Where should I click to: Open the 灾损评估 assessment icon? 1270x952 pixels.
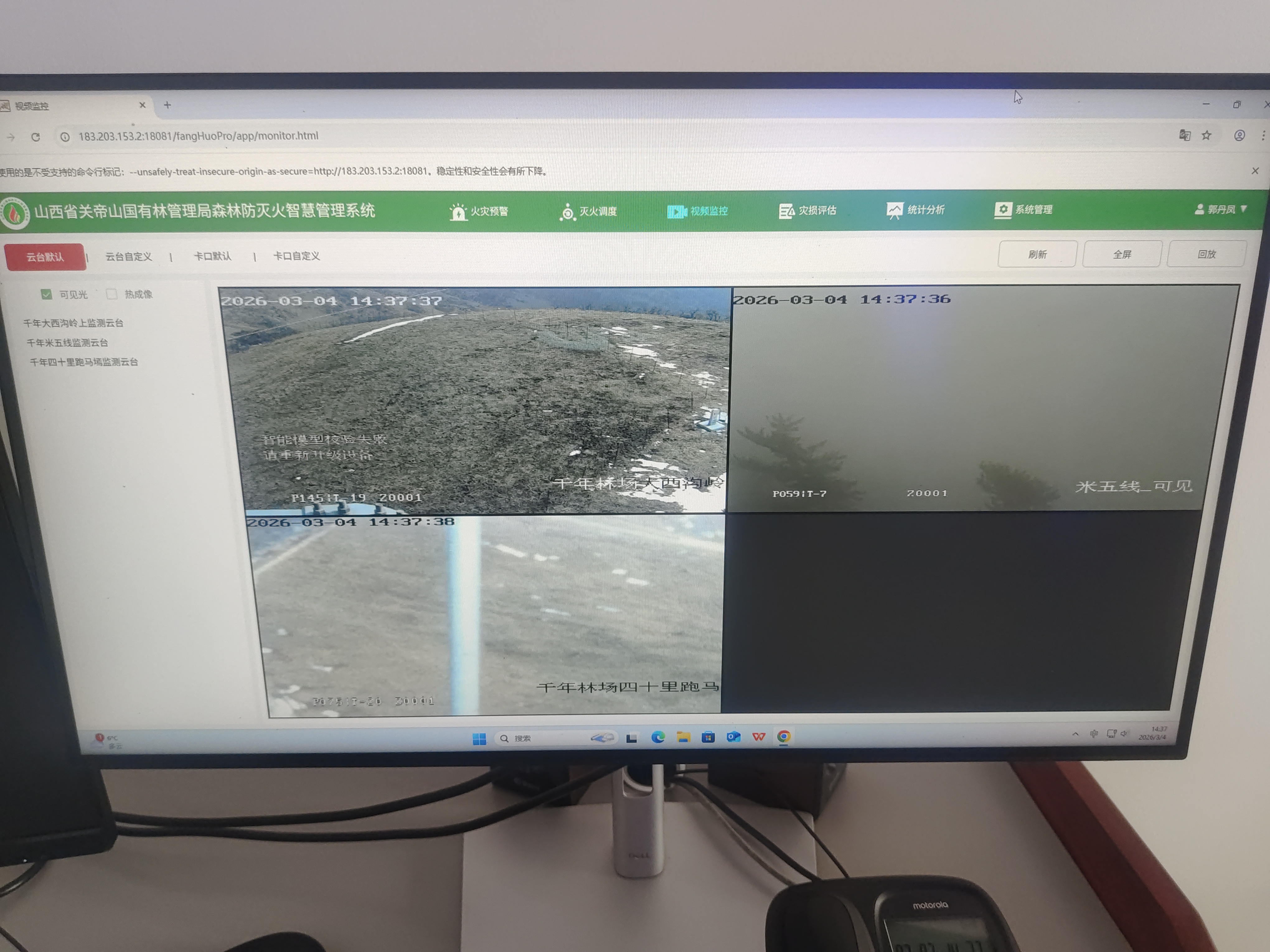coord(785,211)
